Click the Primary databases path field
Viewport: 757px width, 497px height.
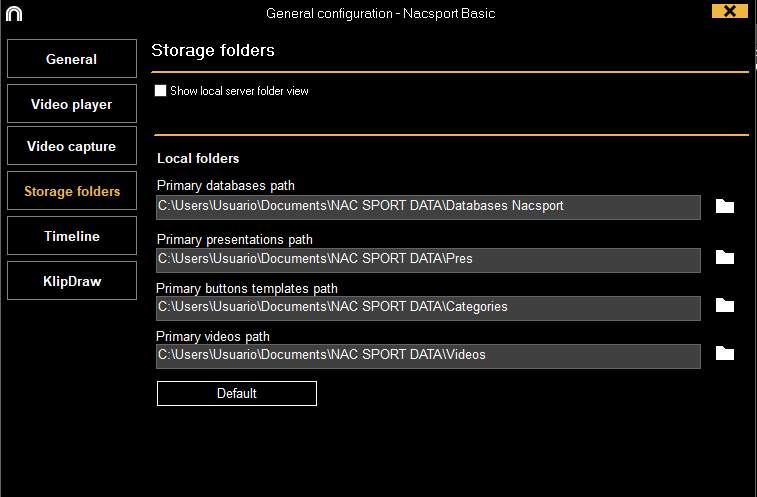point(428,207)
